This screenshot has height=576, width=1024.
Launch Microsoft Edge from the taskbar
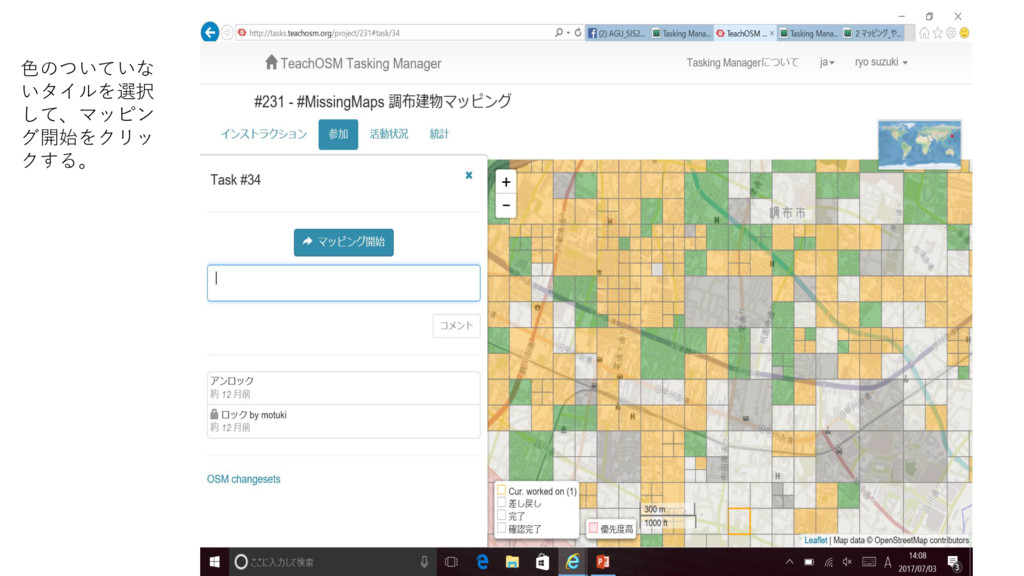(x=482, y=562)
